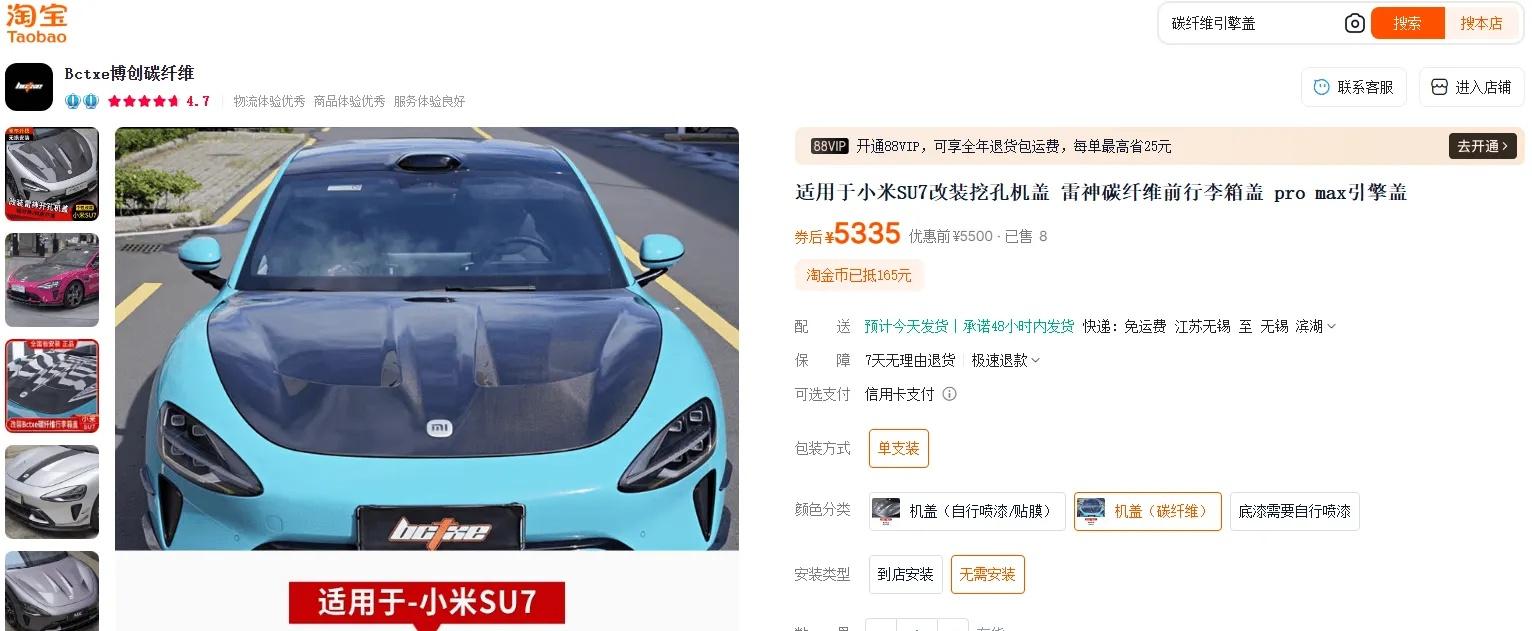
Task: Open the pink car thumbnail image
Action: (52, 280)
